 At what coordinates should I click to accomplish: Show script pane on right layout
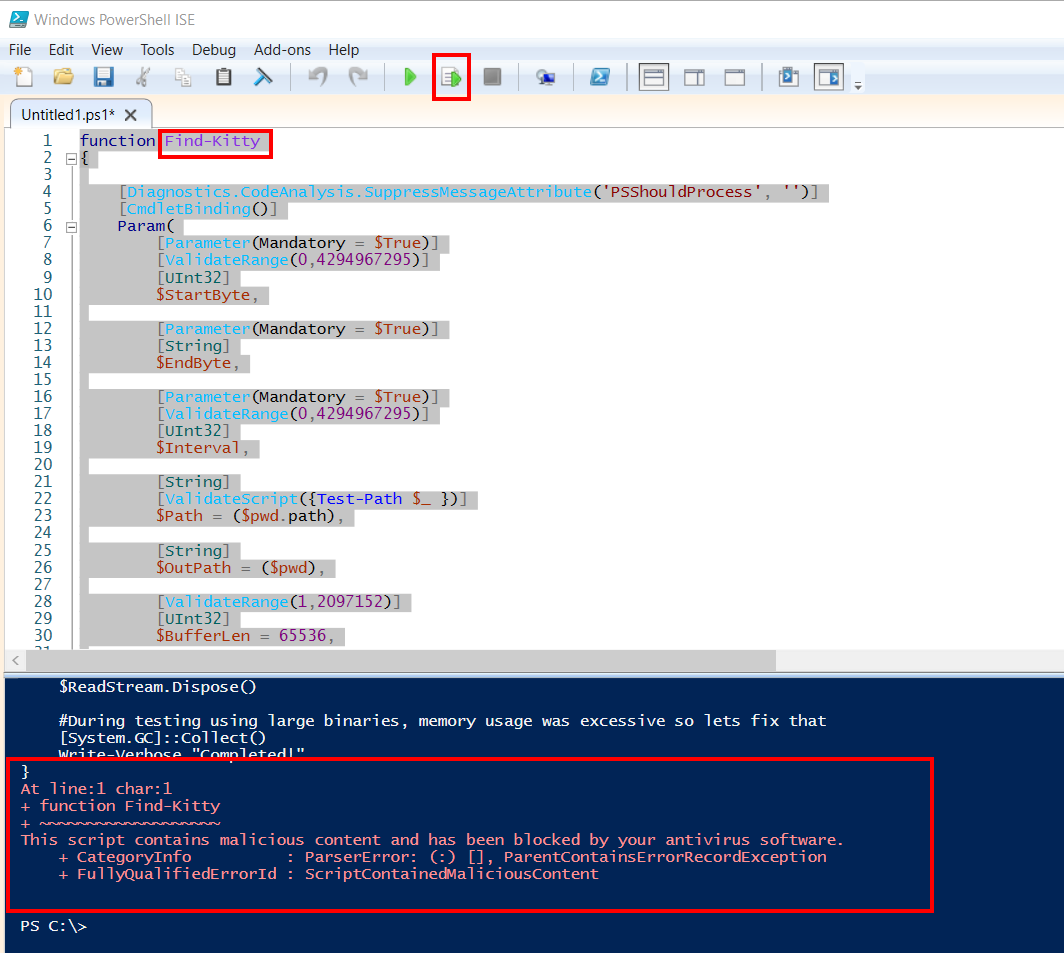(x=694, y=77)
